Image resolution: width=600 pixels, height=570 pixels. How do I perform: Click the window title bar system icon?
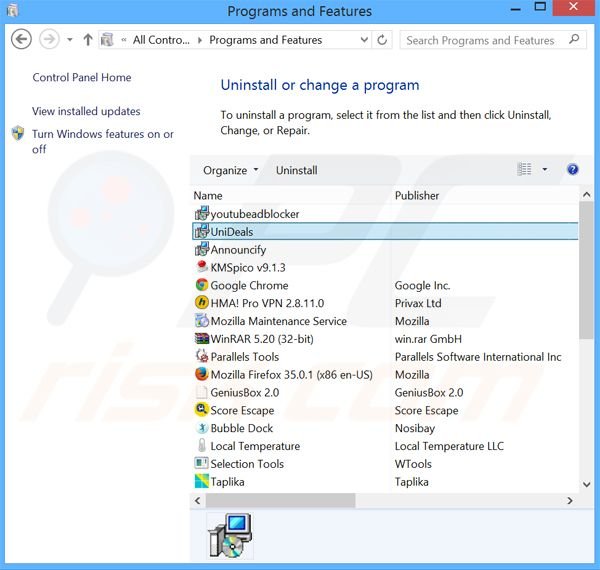pyautogui.click(x=12, y=10)
